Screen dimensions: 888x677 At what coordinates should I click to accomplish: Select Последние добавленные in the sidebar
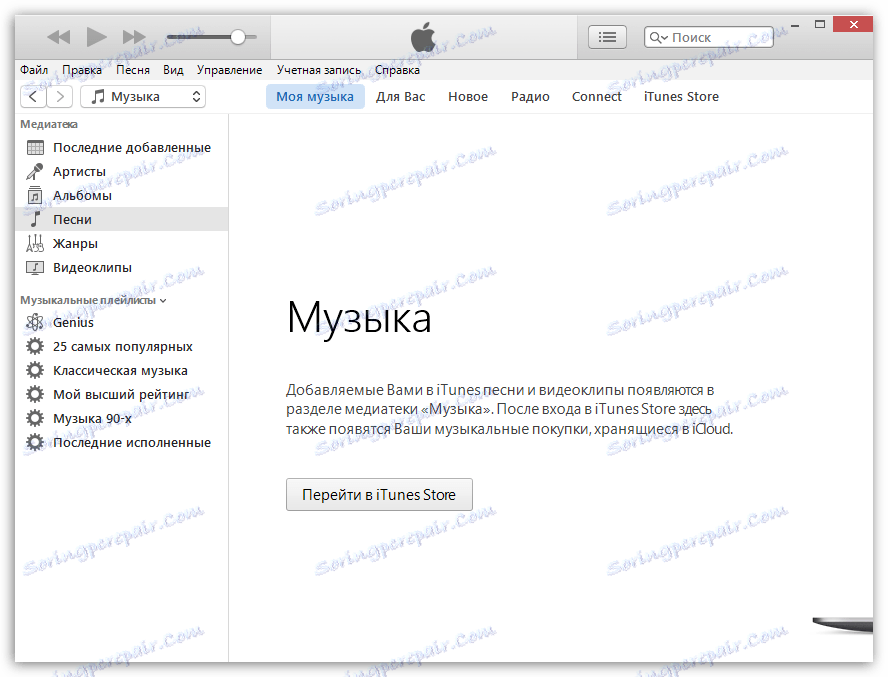(x=122, y=147)
